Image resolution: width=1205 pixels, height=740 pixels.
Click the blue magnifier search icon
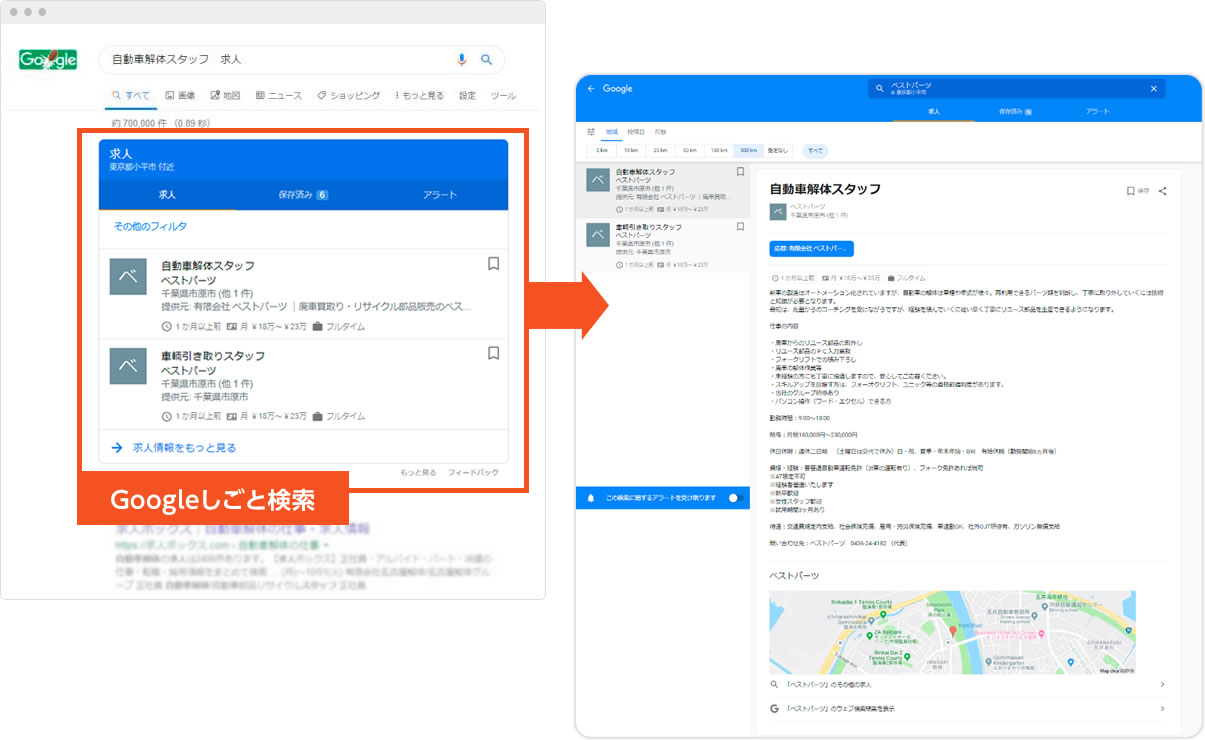point(487,60)
